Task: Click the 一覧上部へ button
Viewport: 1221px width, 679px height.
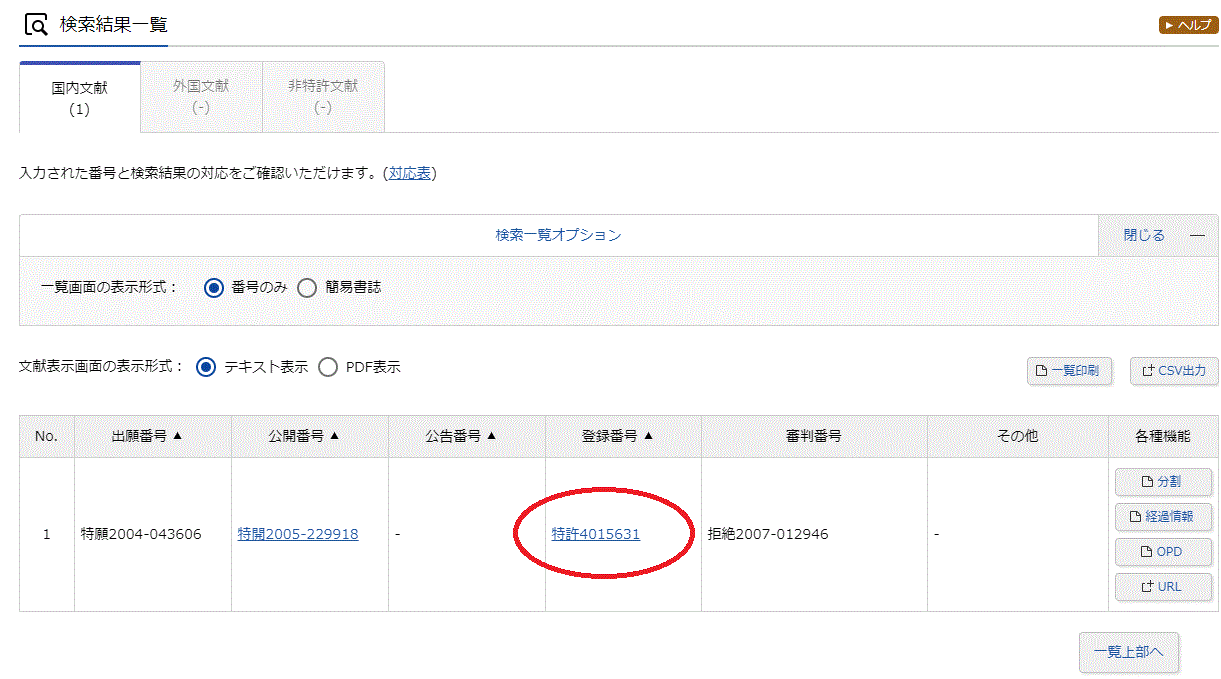Action: (x=1128, y=652)
